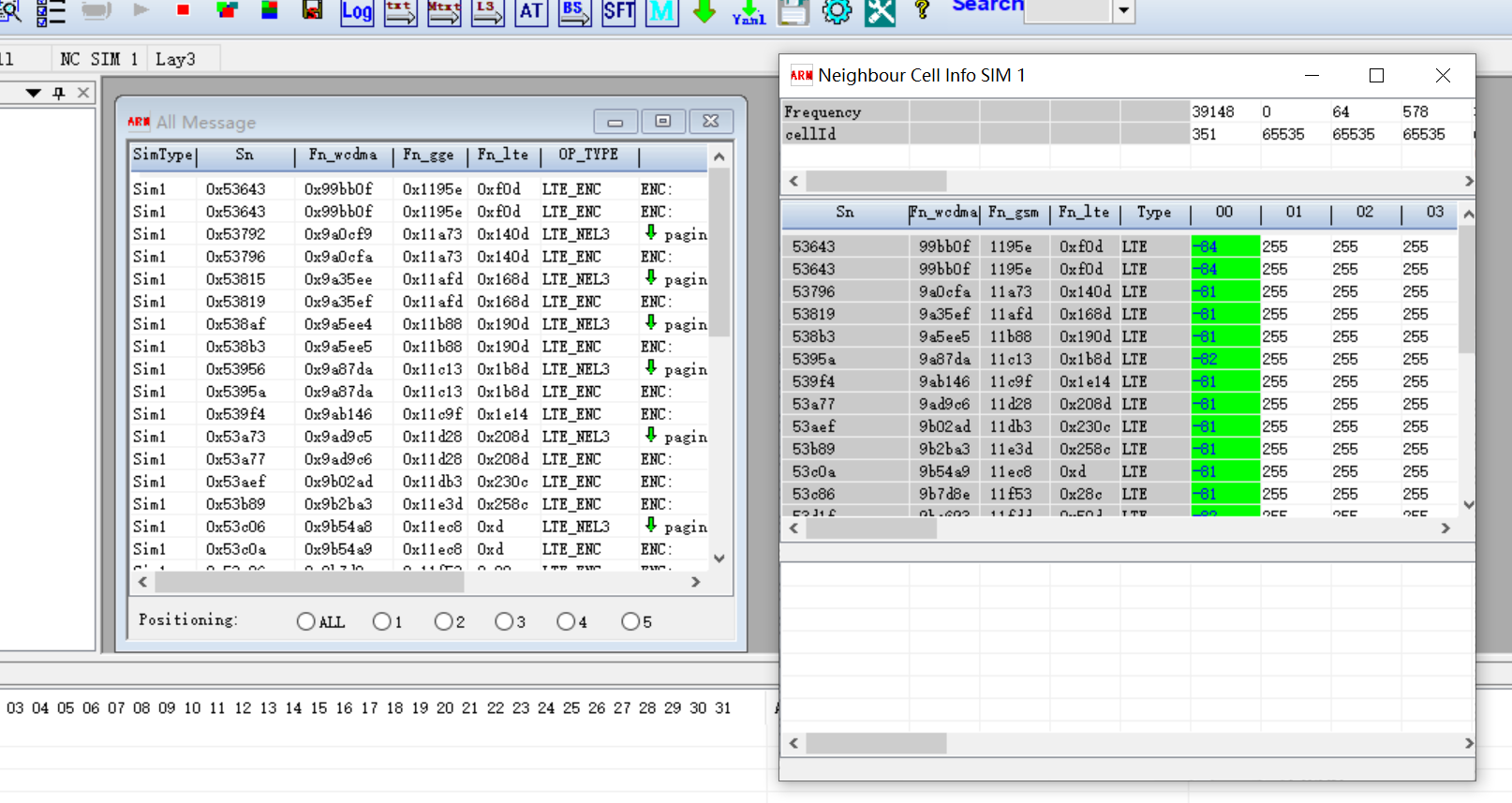Select positioning radio option 2

(444, 621)
